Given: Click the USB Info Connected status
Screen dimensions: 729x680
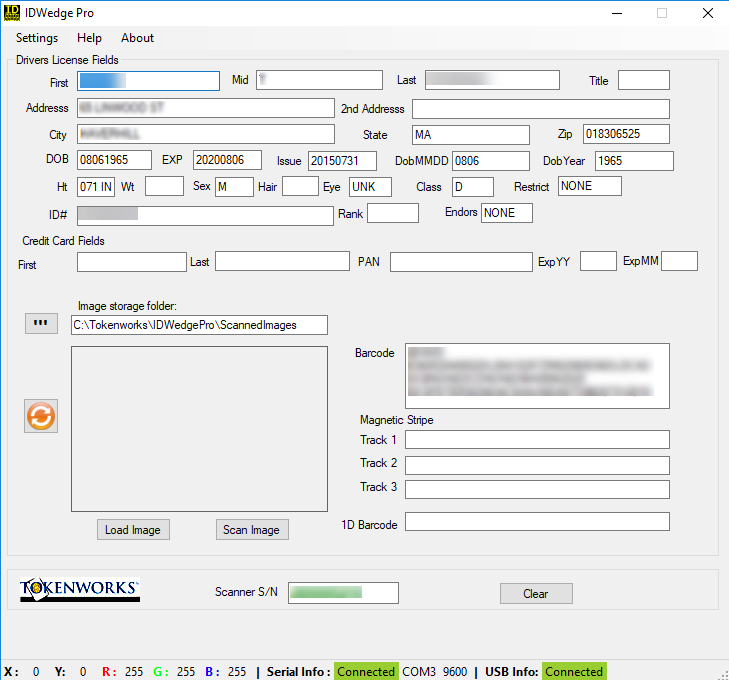Looking at the screenshot, I should coord(574,672).
